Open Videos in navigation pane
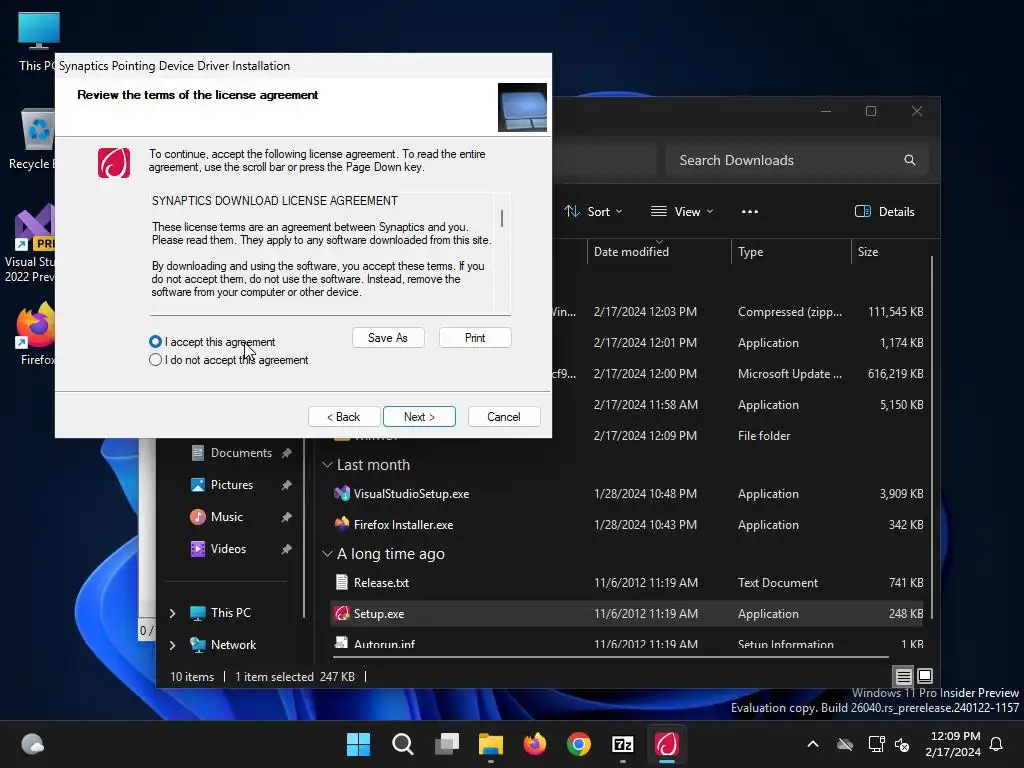This screenshot has width=1024, height=768. click(228, 549)
